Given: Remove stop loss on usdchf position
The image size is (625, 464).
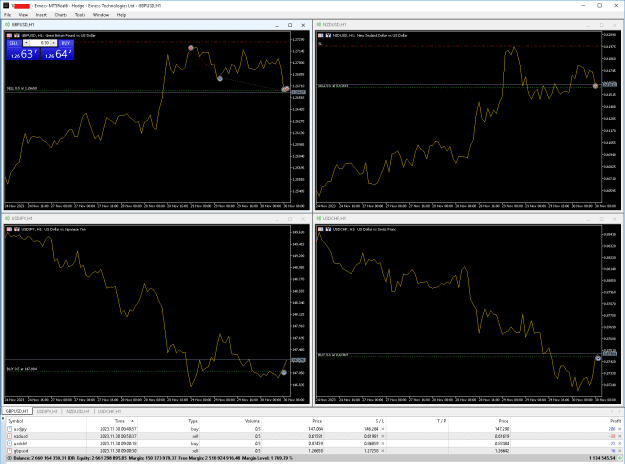Looking at the screenshot, I should tap(383, 443).
